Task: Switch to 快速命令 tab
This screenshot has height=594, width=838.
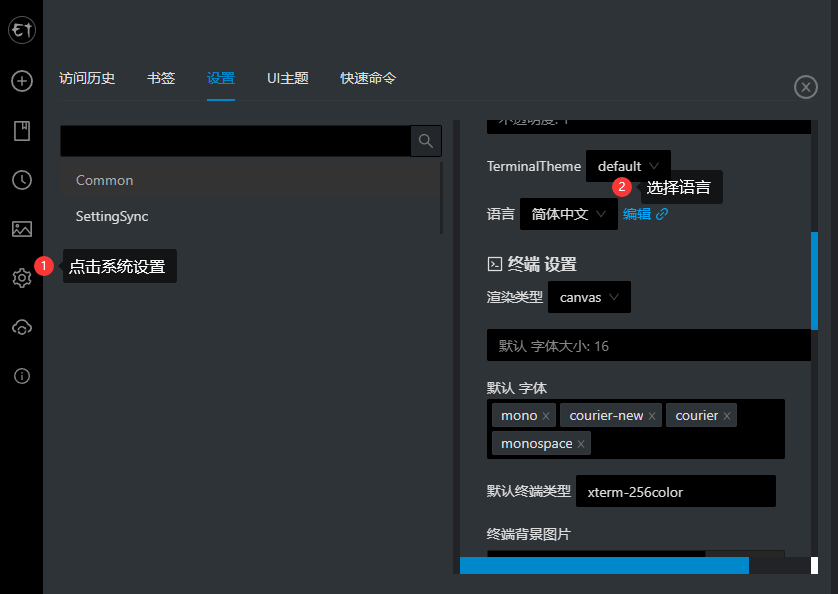Action: (368, 79)
